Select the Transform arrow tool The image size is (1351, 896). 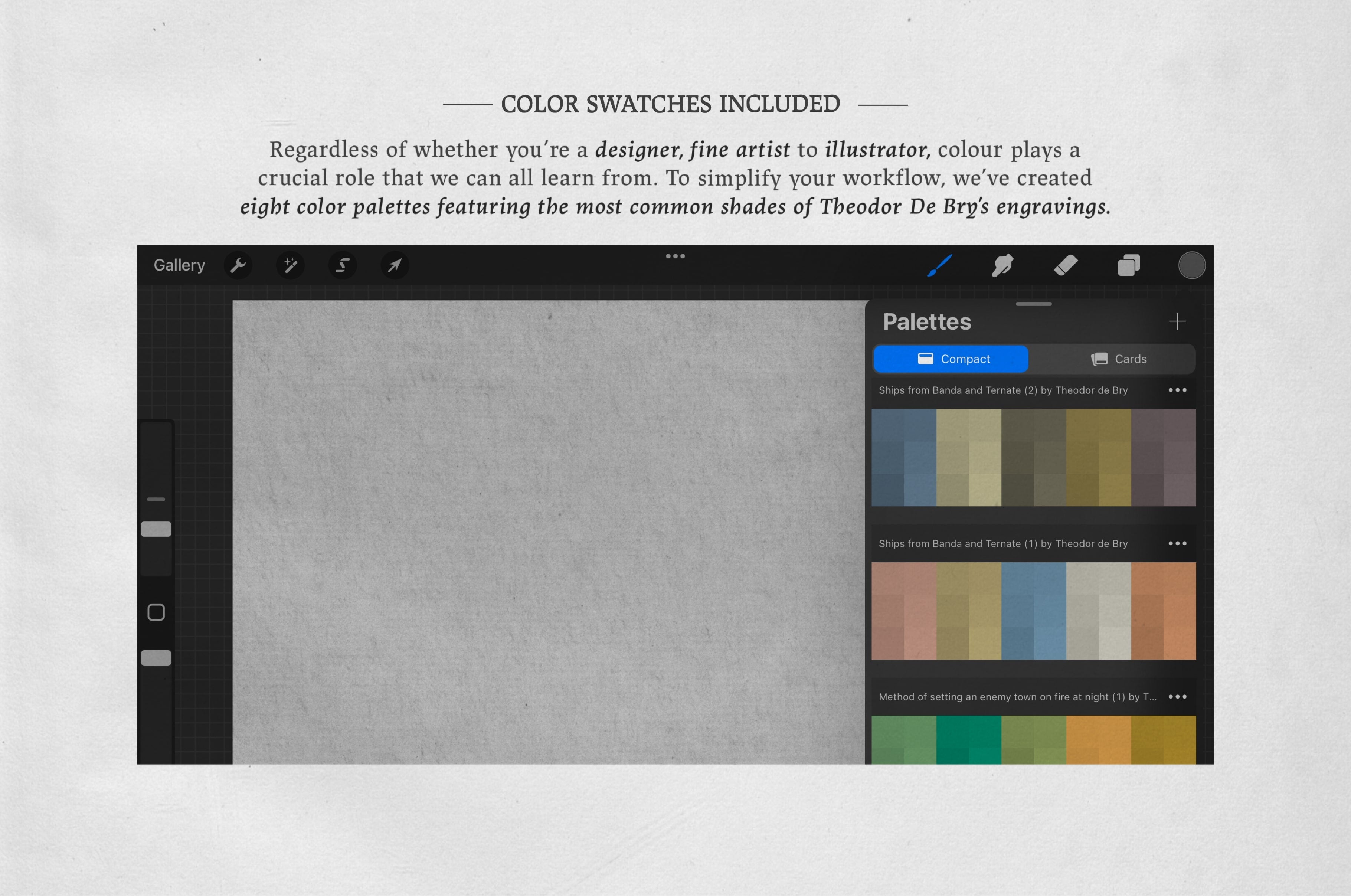coord(393,265)
